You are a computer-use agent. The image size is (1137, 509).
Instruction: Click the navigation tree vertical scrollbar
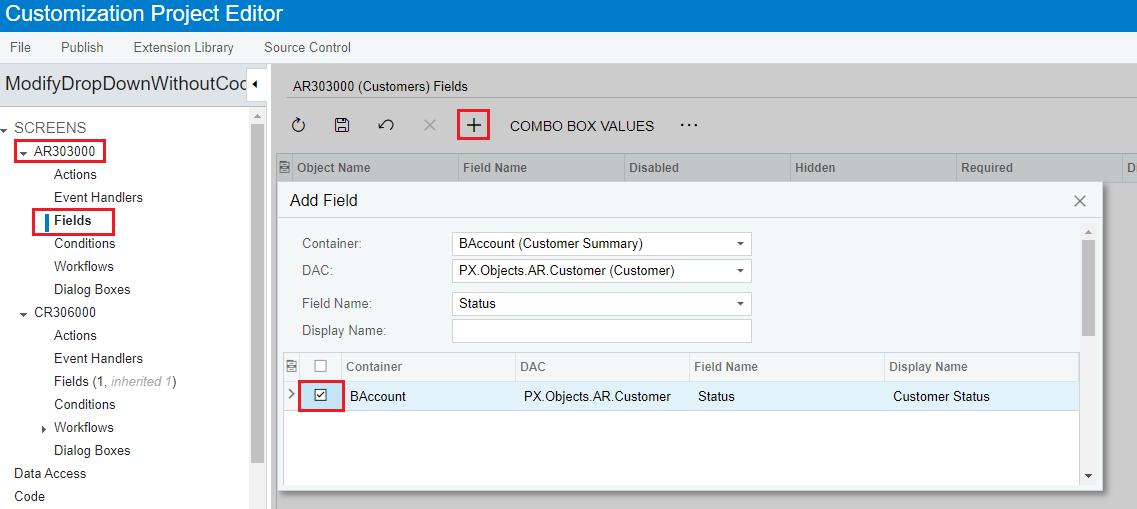(257, 293)
